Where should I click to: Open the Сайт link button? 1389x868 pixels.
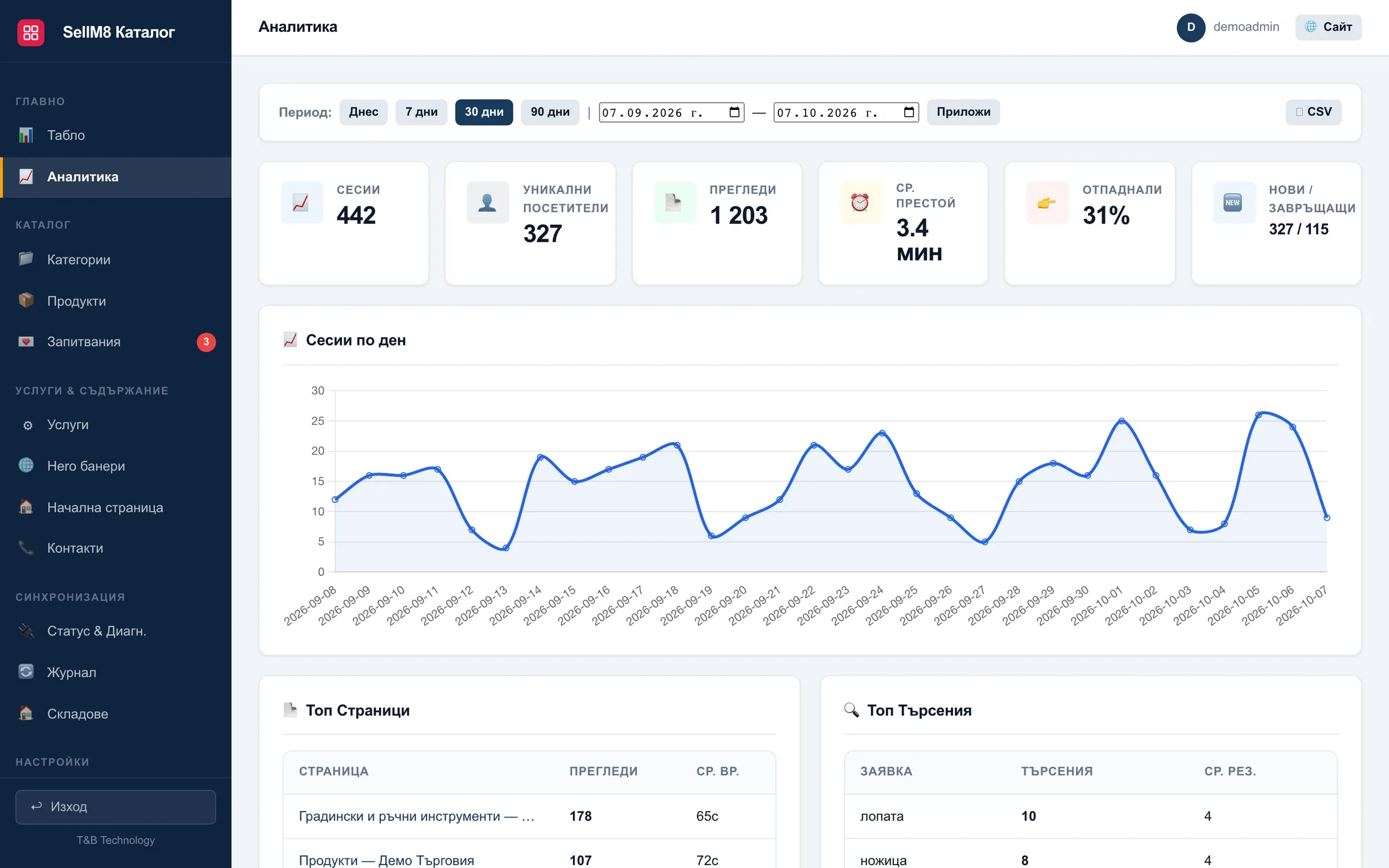1328,27
